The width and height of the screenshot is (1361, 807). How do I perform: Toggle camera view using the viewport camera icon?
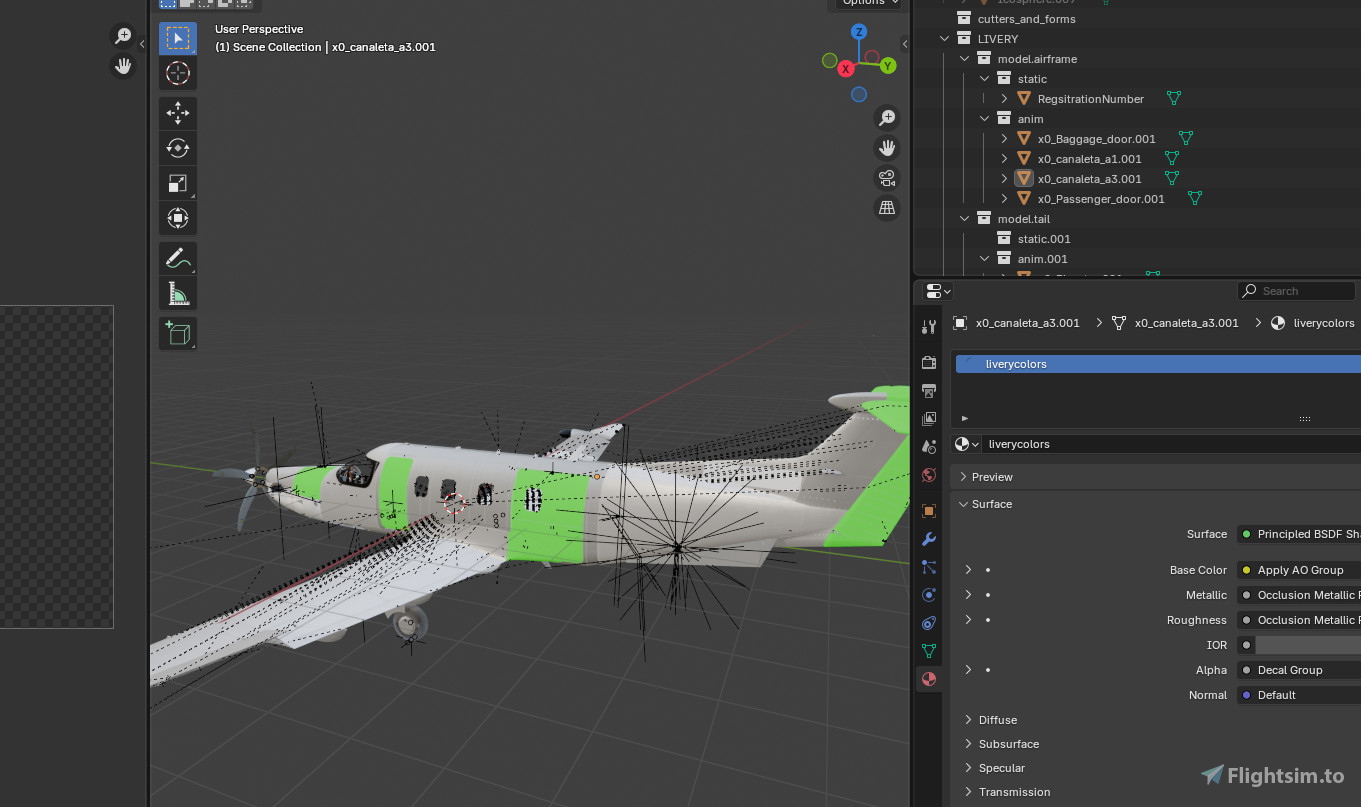click(886, 178)
